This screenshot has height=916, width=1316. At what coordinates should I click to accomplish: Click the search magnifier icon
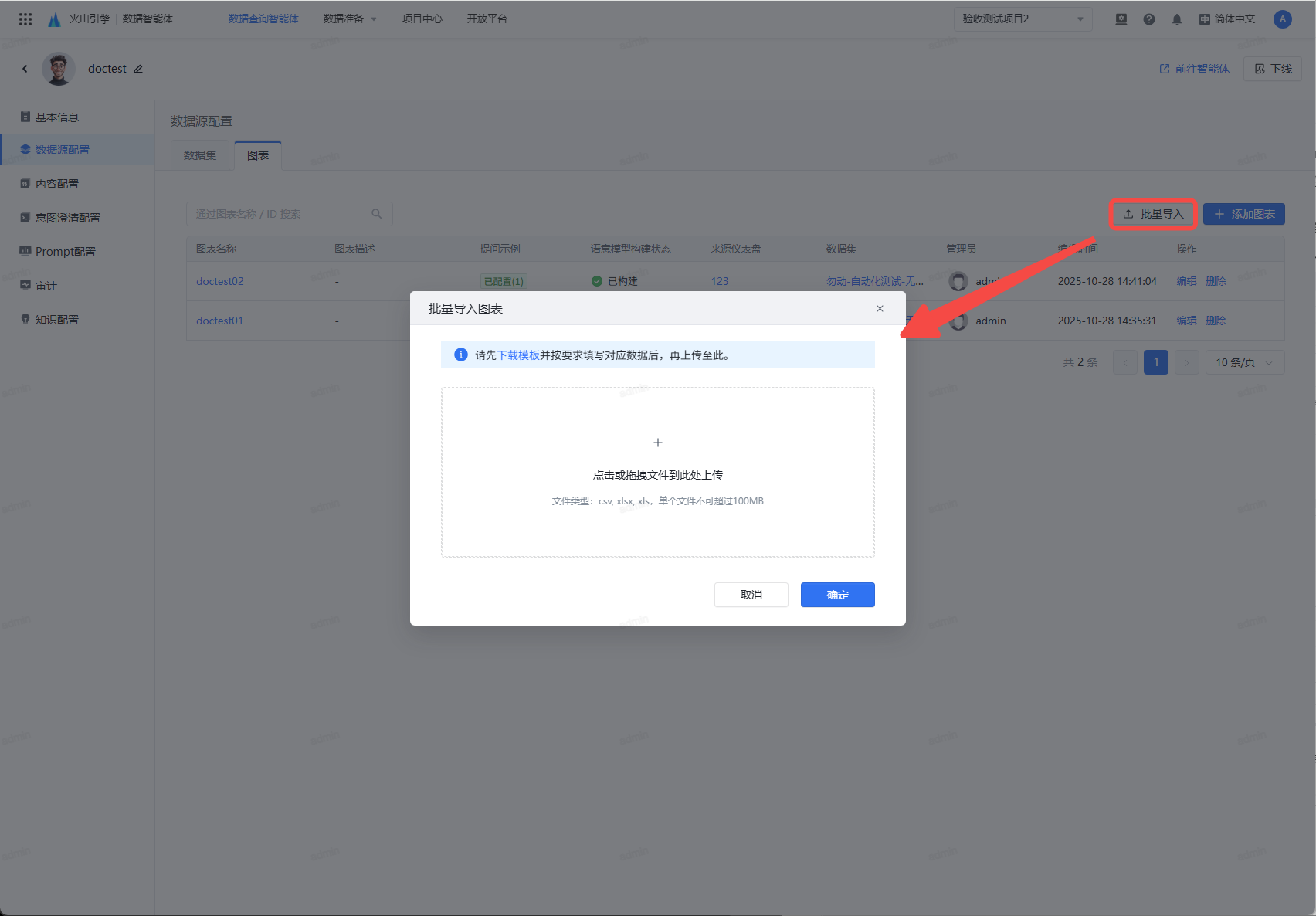click(x=377, y=214)
